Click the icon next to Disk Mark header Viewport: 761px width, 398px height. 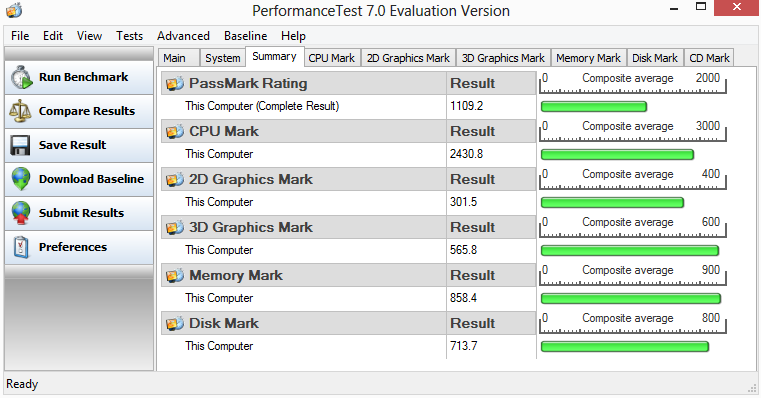(x=175, y=323)
